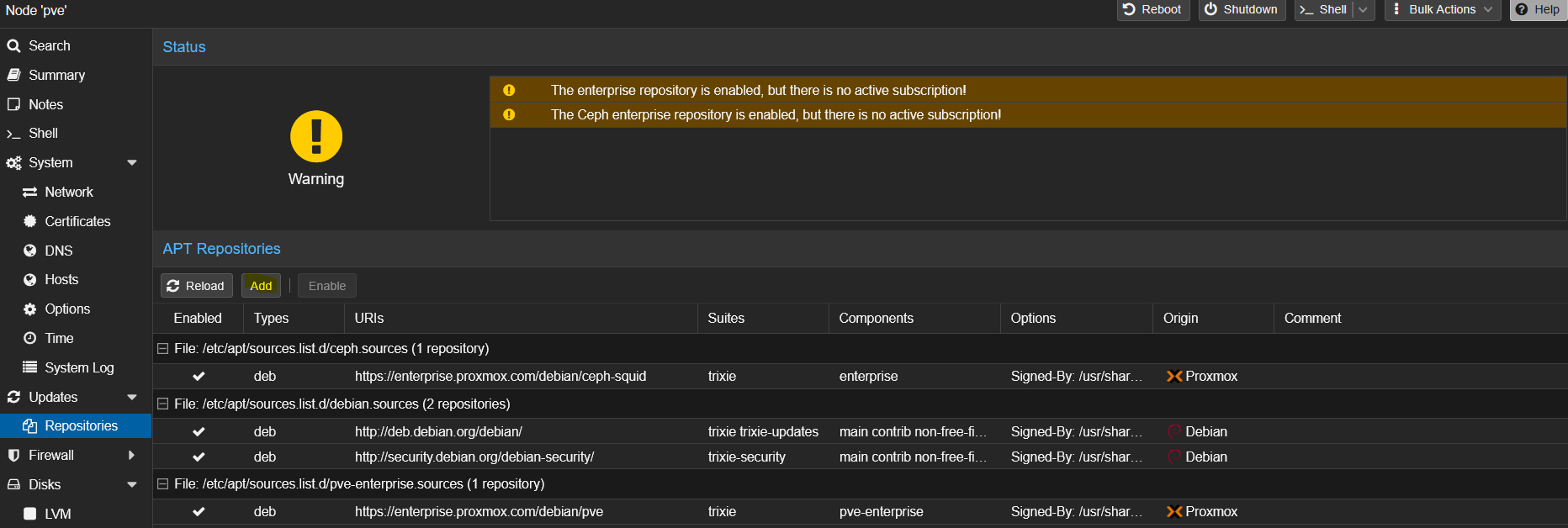Click the gears icon beside System
Viewport: 1568px width, 528px height.
tap(13, 162)
